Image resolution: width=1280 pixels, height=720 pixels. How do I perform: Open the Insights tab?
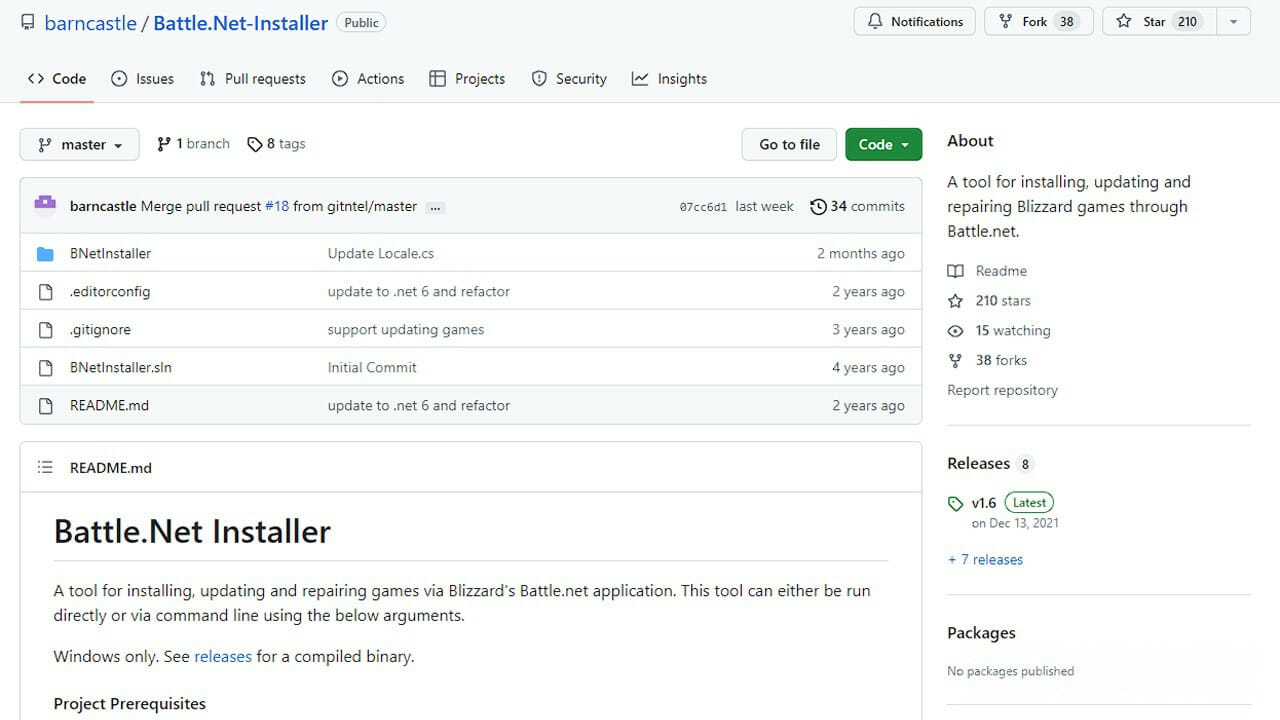[669, 79]
